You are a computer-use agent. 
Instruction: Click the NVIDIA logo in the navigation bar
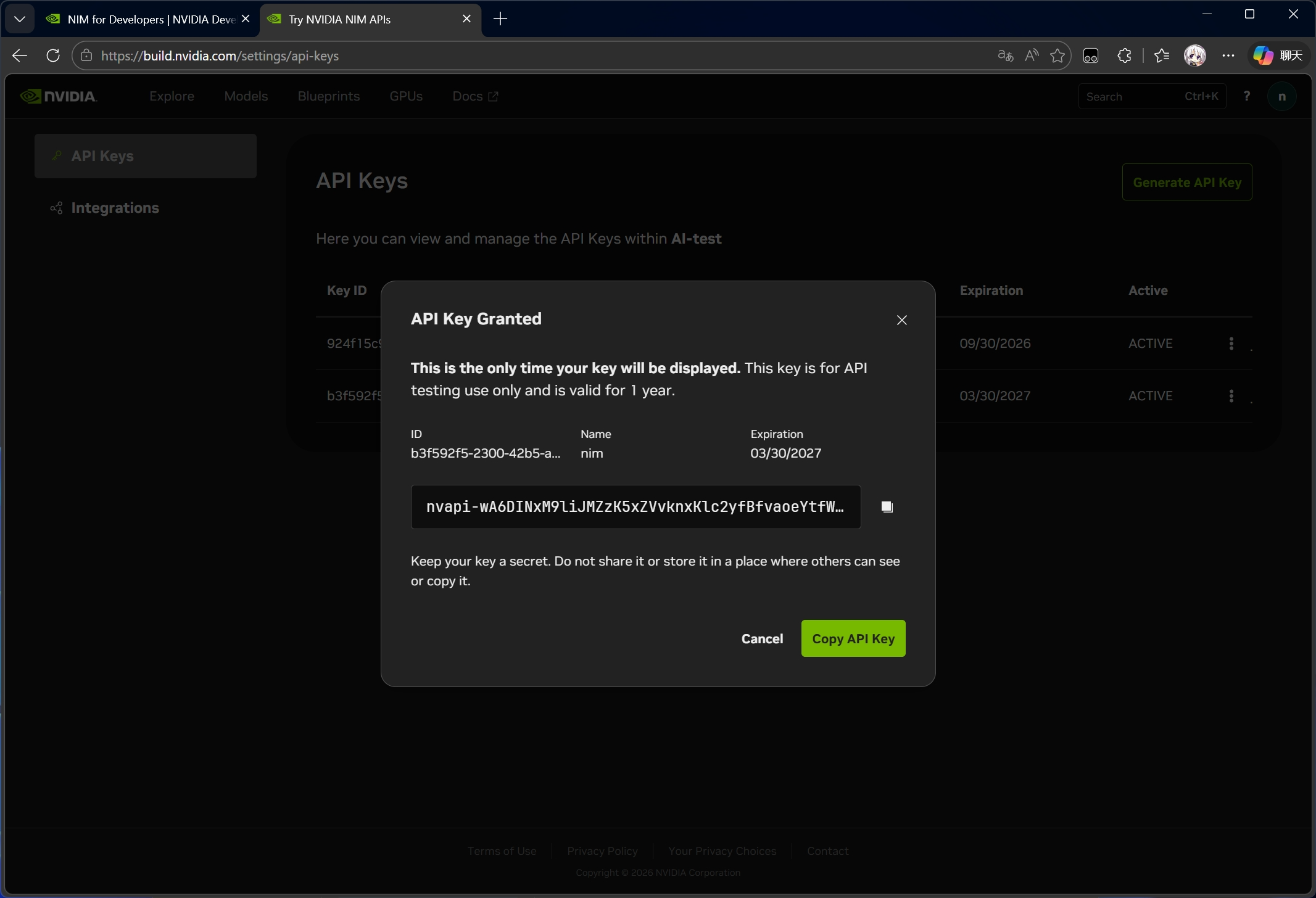click(x=57, y=96)
